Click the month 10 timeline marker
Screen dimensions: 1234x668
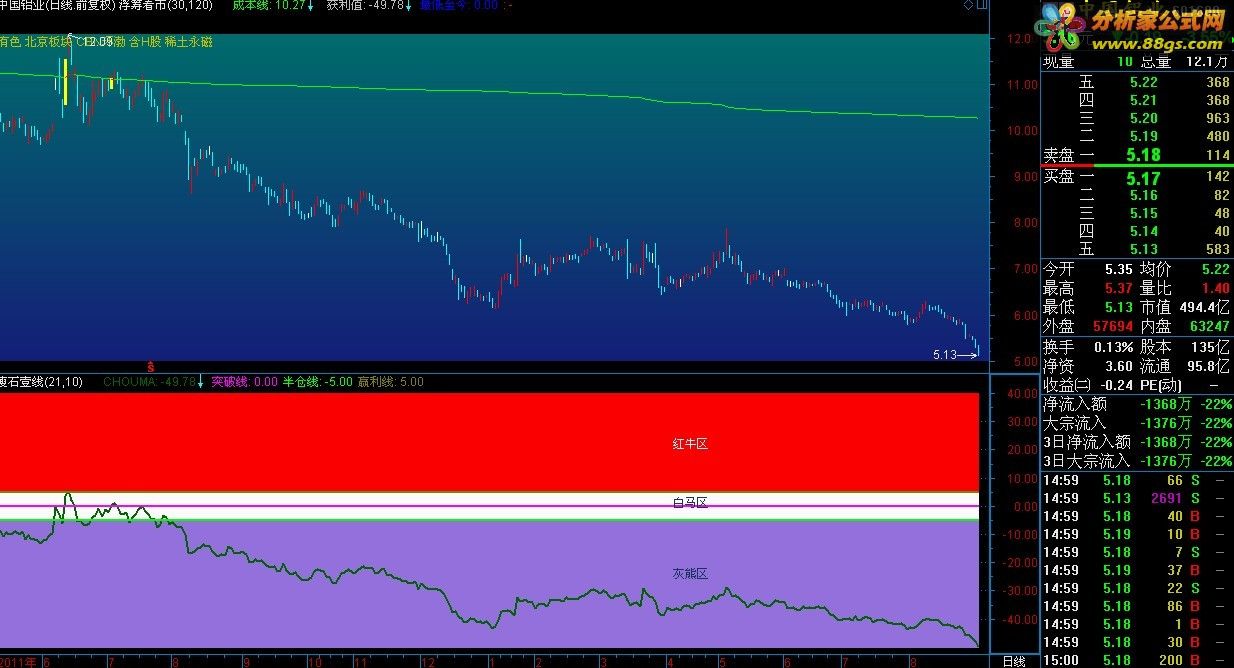tap(313, 662)
